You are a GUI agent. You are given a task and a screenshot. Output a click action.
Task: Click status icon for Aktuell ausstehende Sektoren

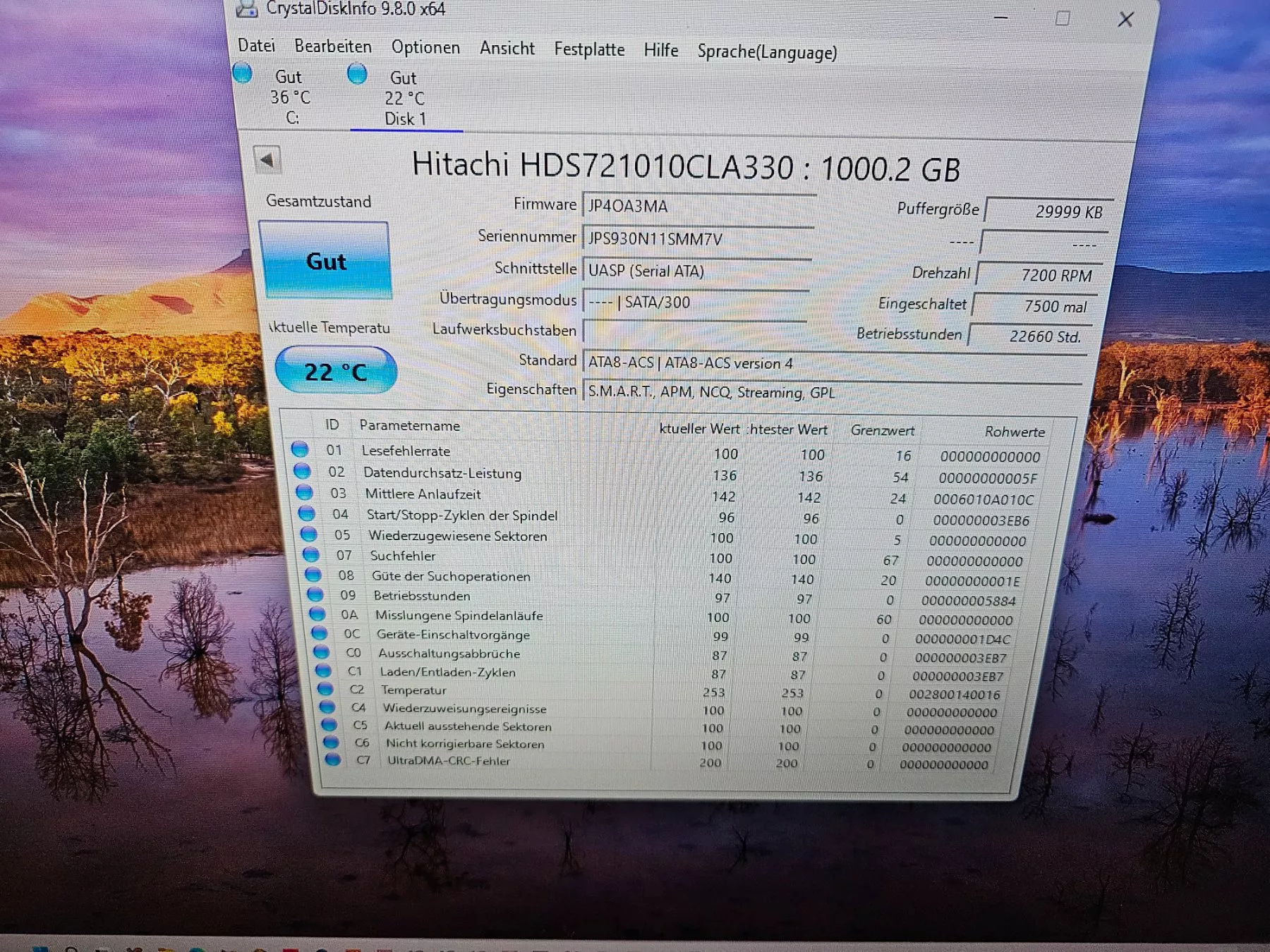pyautogui.click(x=329, y=724)
